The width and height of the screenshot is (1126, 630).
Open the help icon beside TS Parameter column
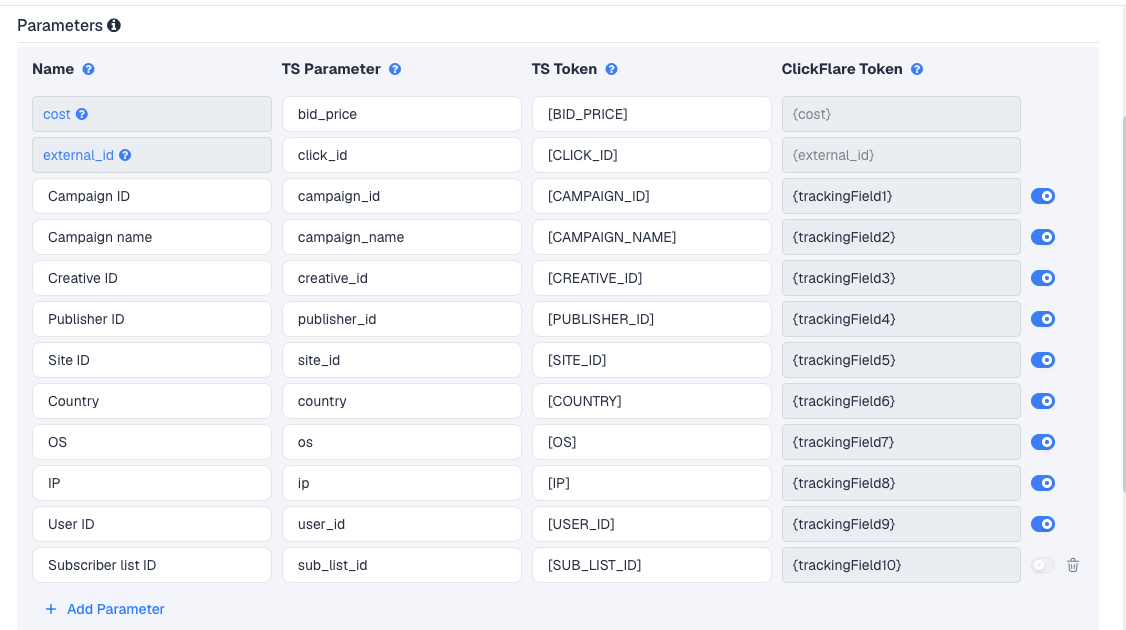click(x=395, y=69)
